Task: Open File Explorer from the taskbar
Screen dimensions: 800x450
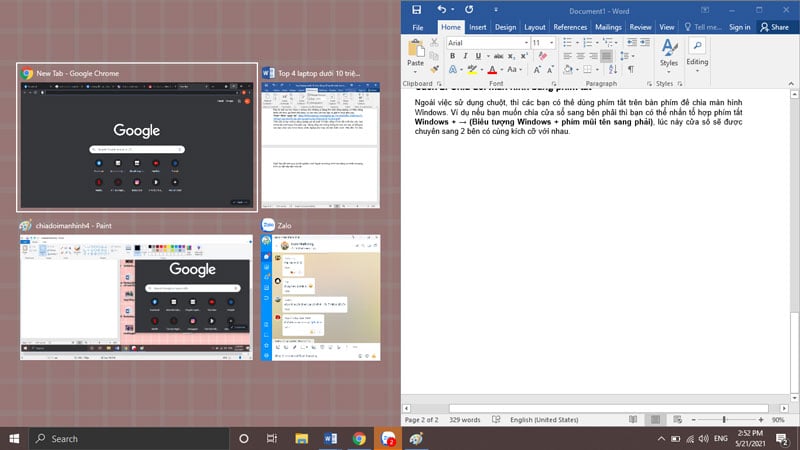Action: pos(301,438)
